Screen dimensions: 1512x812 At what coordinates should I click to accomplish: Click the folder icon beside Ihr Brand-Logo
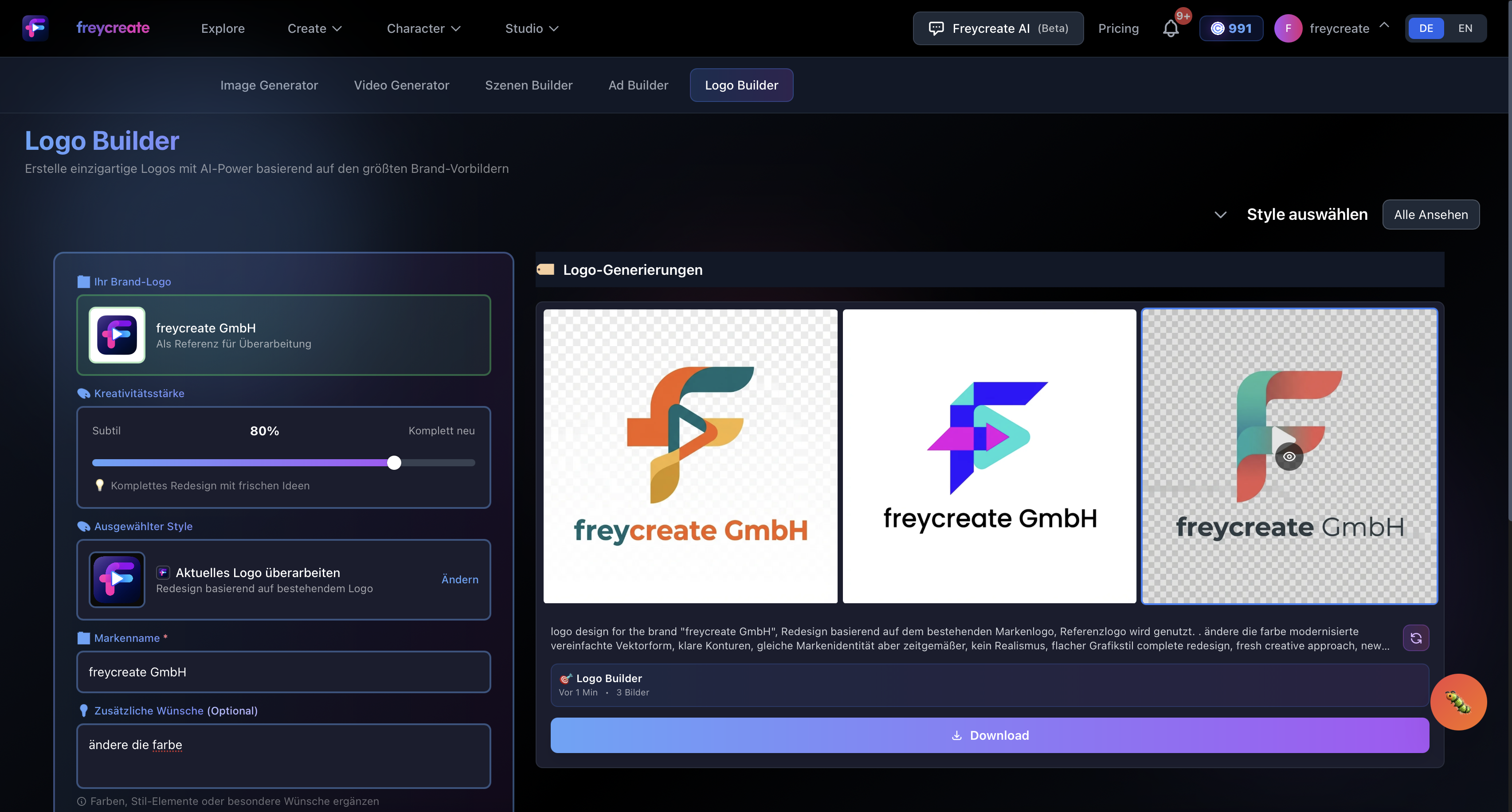click(83, 281)
